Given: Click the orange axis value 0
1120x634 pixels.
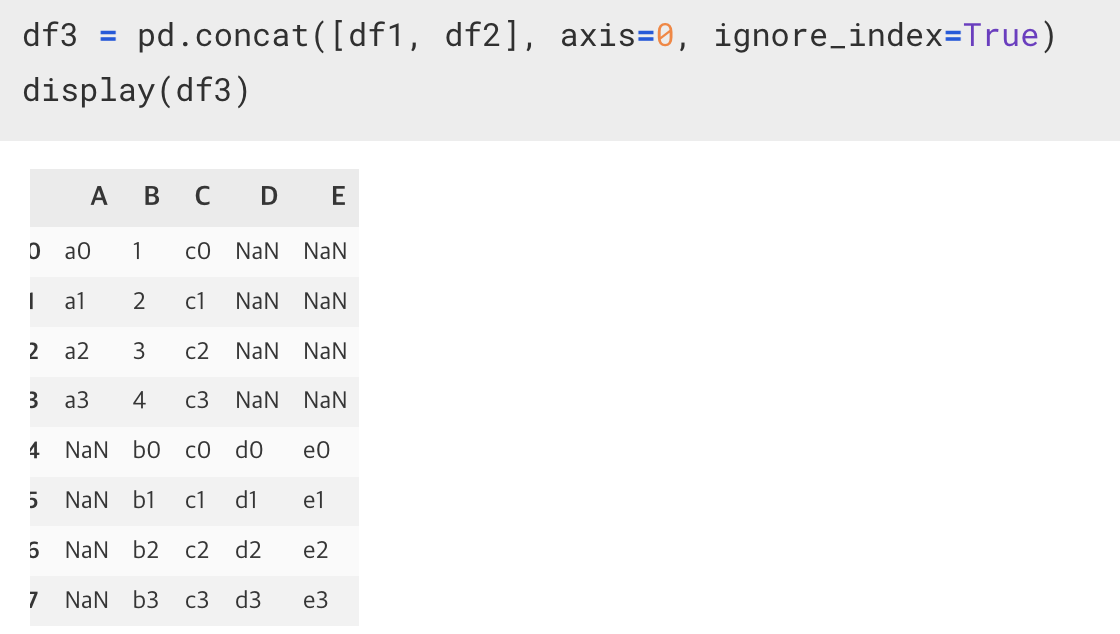Looking at the screenshot, I should (665, 36).
